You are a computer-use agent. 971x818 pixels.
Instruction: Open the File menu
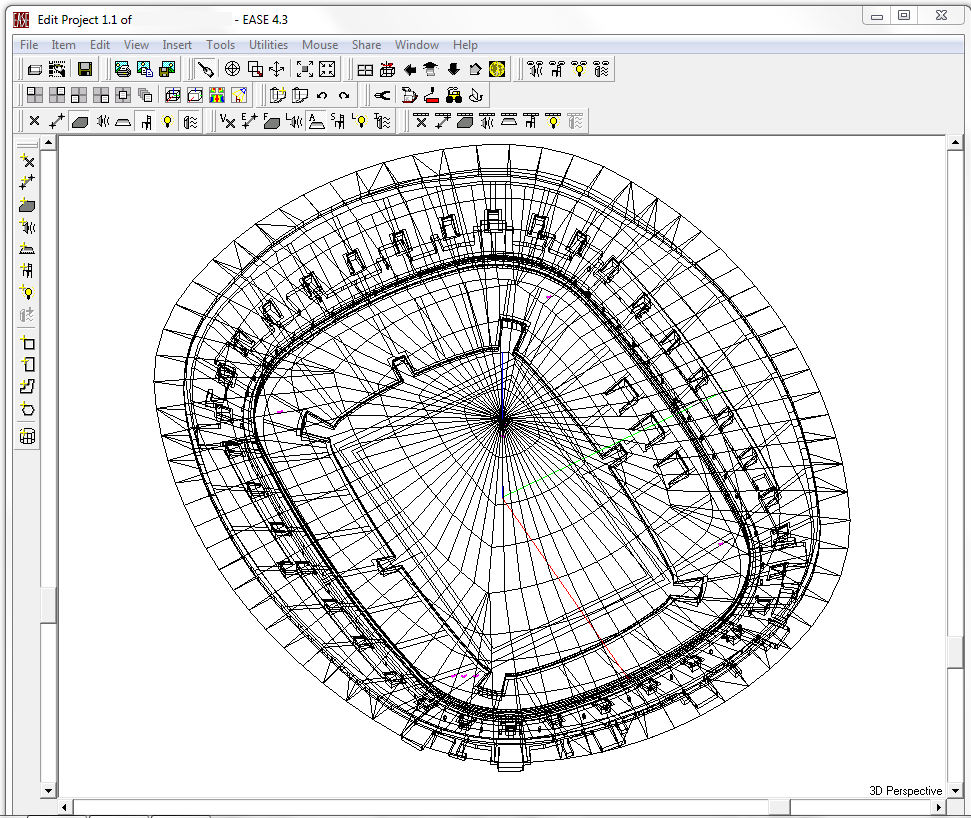click(28, 45)
